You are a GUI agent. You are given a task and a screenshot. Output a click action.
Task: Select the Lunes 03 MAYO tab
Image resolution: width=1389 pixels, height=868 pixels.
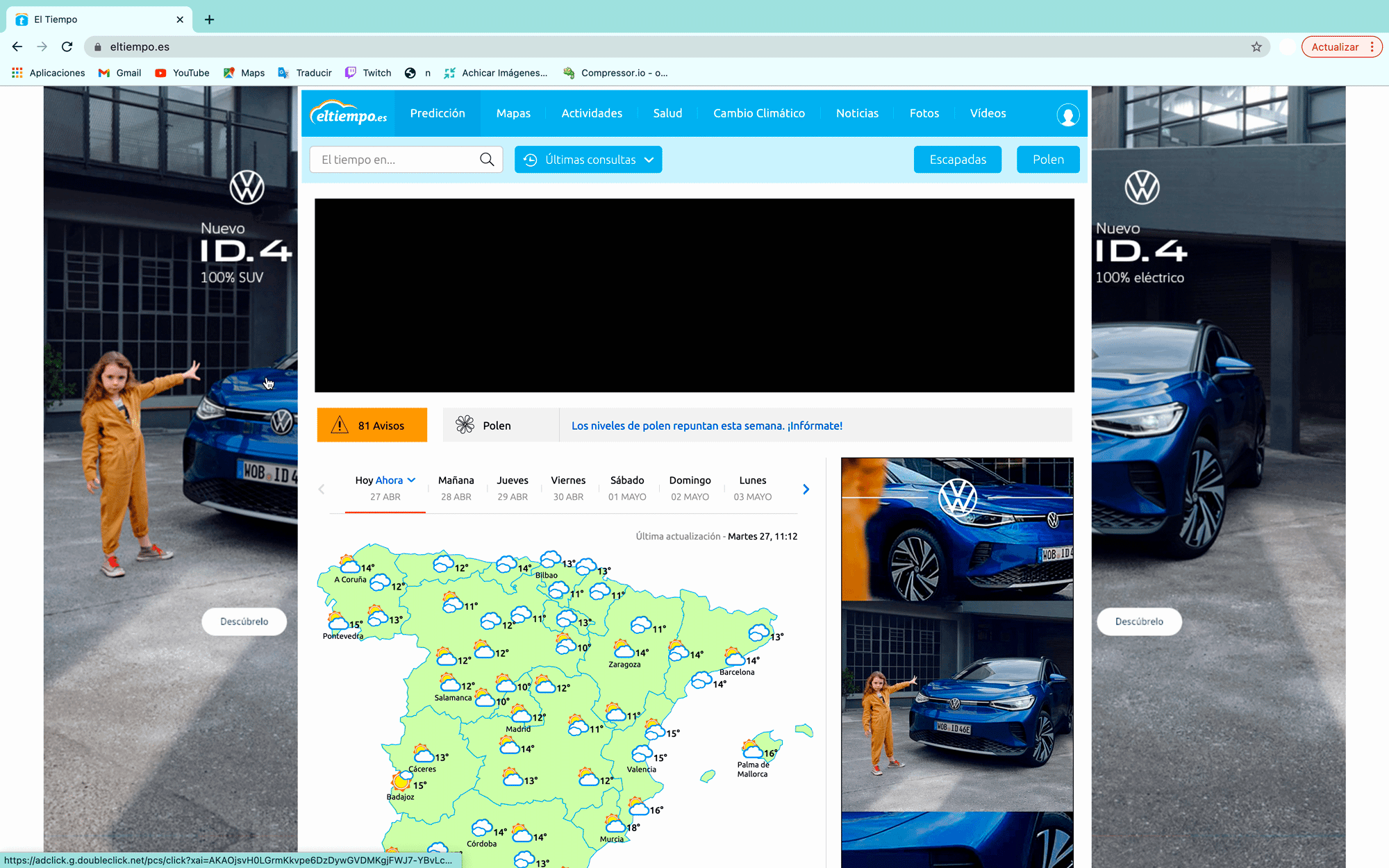[753, 488]
